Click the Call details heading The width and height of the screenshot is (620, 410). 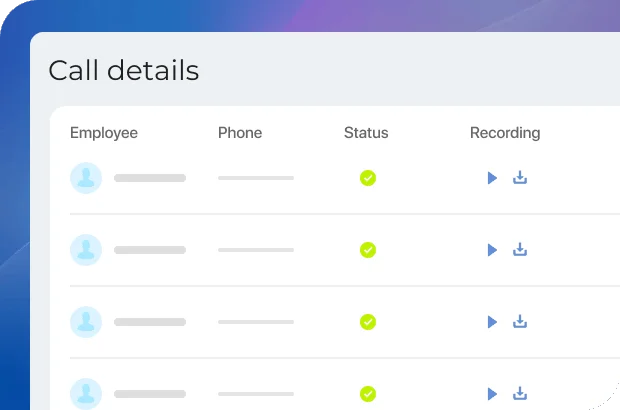pyautogui.click(x=124, y=71)
